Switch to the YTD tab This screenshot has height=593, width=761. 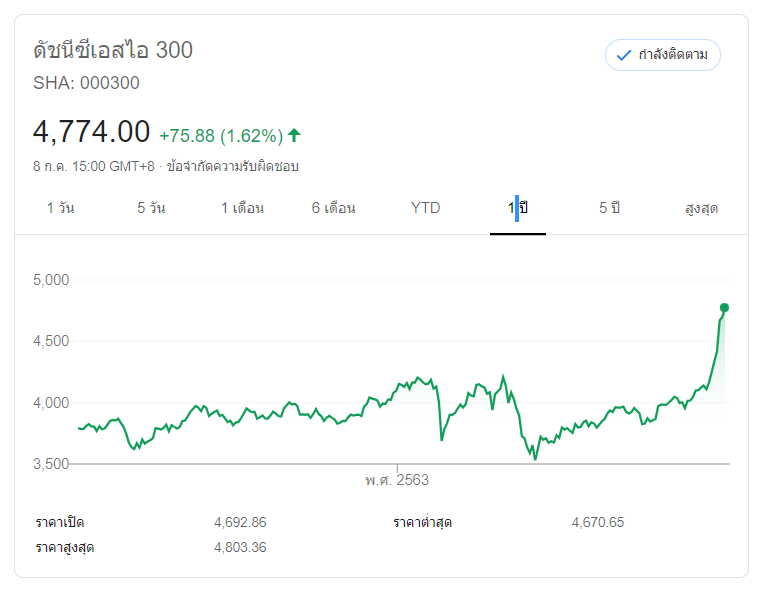coord(425,208)
